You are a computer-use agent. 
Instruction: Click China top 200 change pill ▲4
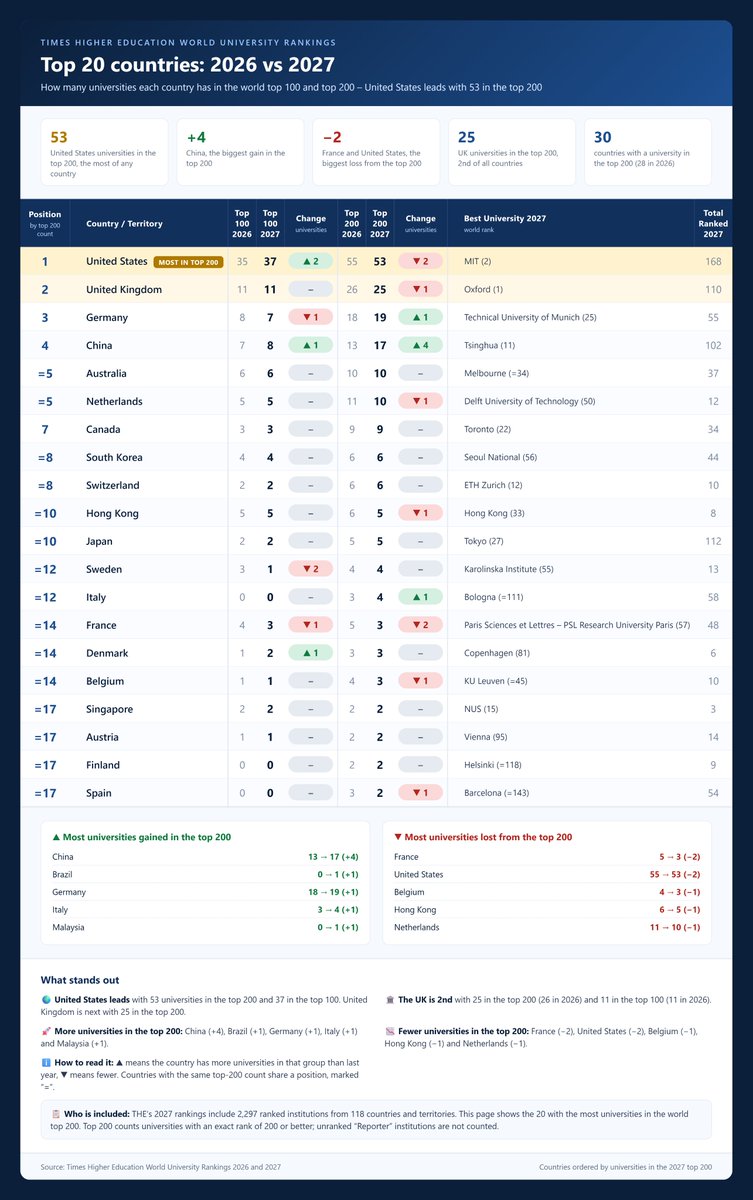[x=421, y=345]
